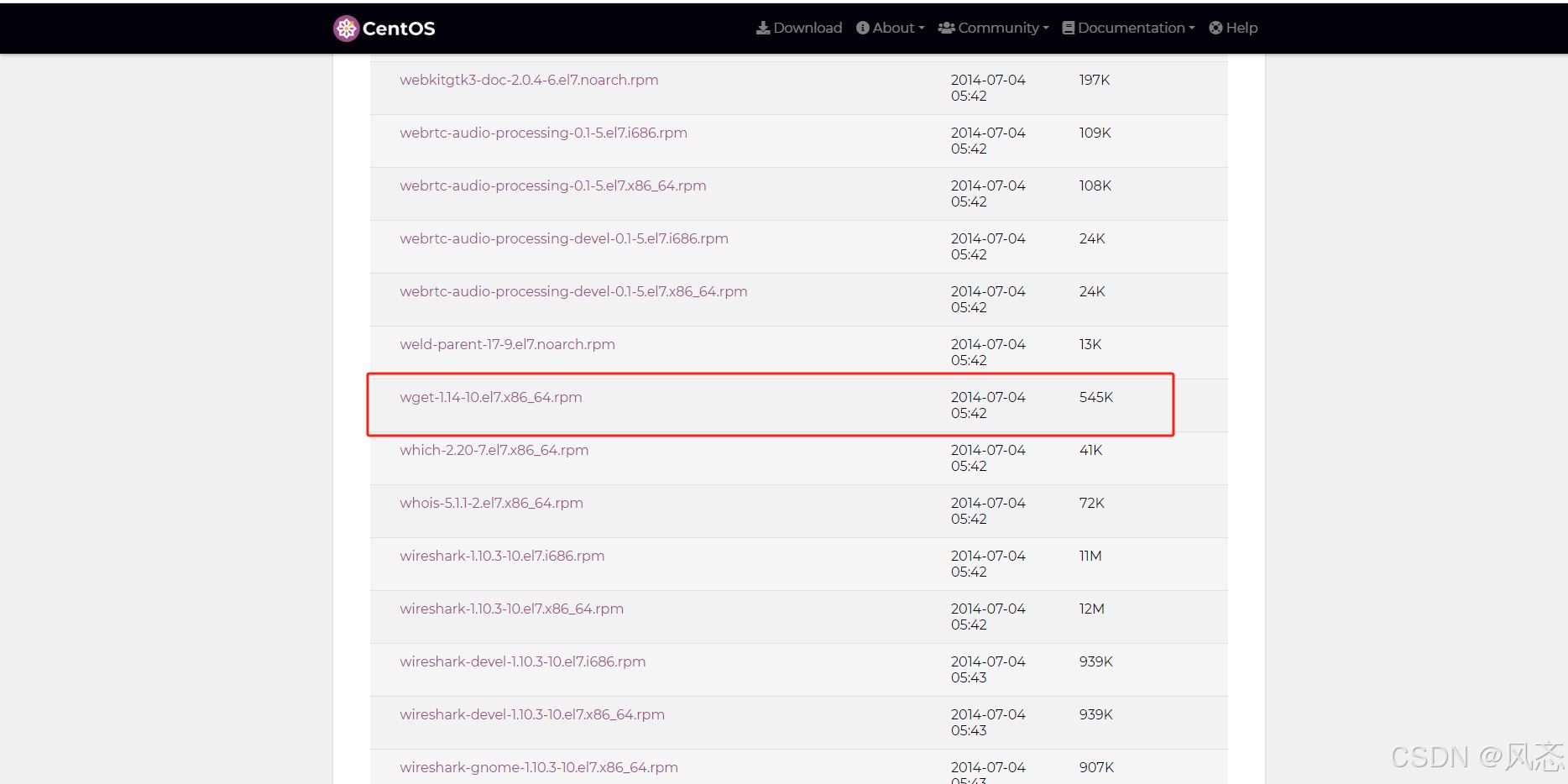Screen dimensions: 1568x784
Task: Open the Download page from navbar
Action: click(x=807, y=28)
